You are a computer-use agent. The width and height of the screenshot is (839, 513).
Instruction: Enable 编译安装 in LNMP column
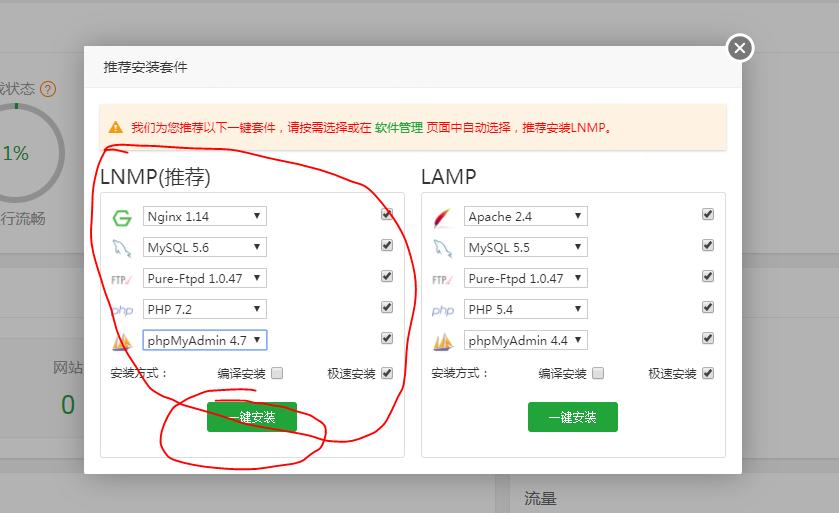pyautogui.click(x=277, y=373)
